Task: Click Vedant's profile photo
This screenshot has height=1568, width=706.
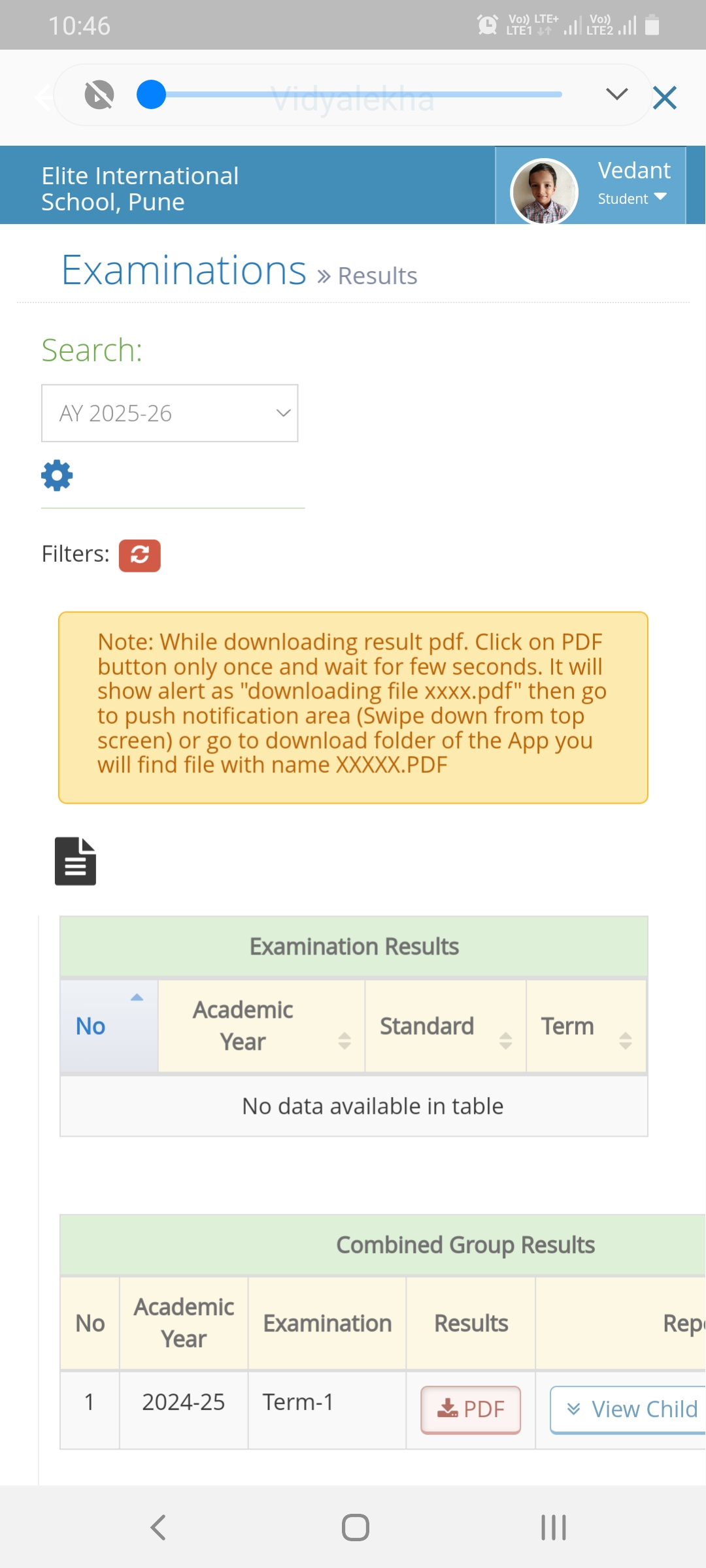Action: pos(544,192)
